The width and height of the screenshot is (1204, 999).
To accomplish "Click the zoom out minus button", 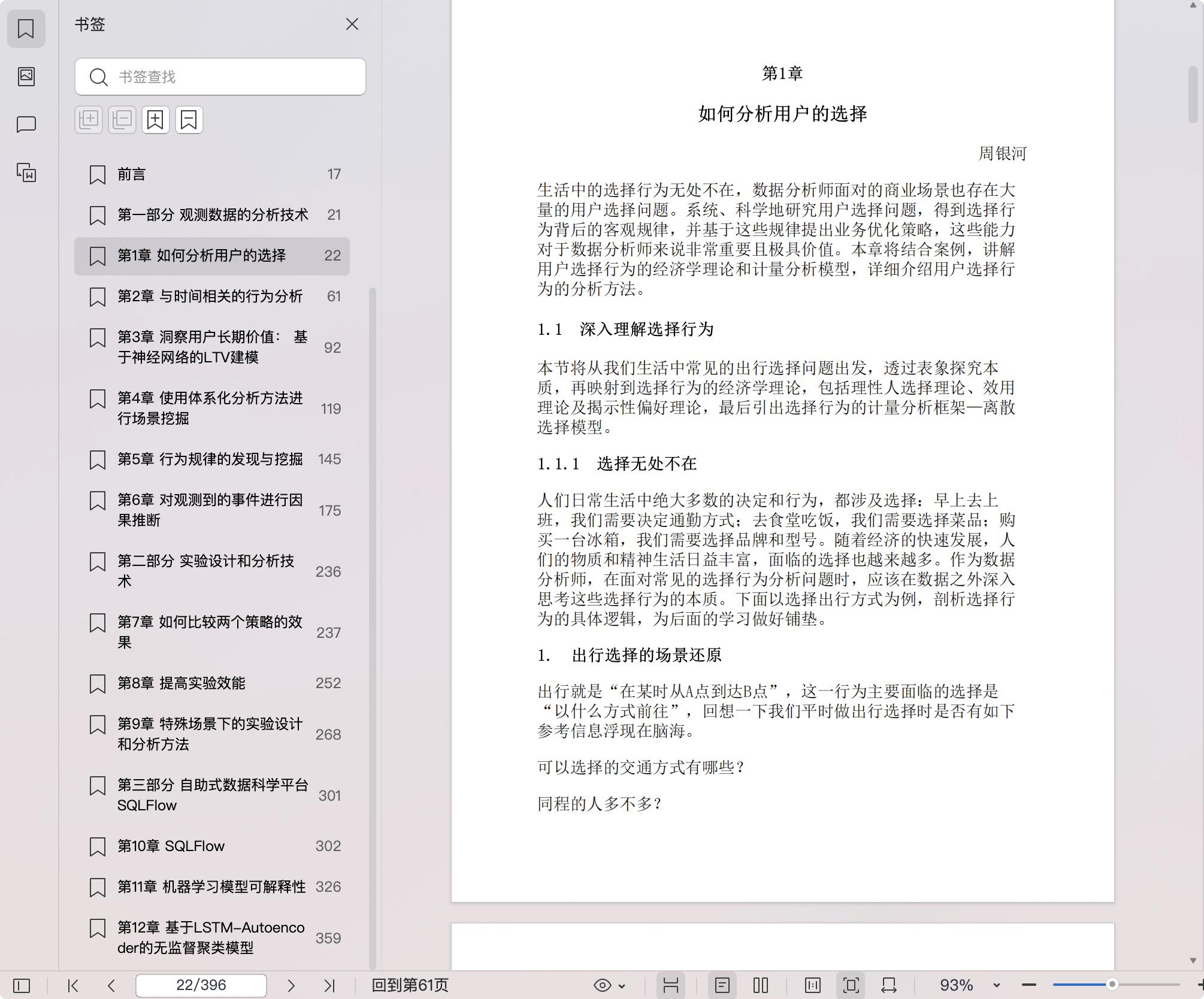I will 1029,986.
